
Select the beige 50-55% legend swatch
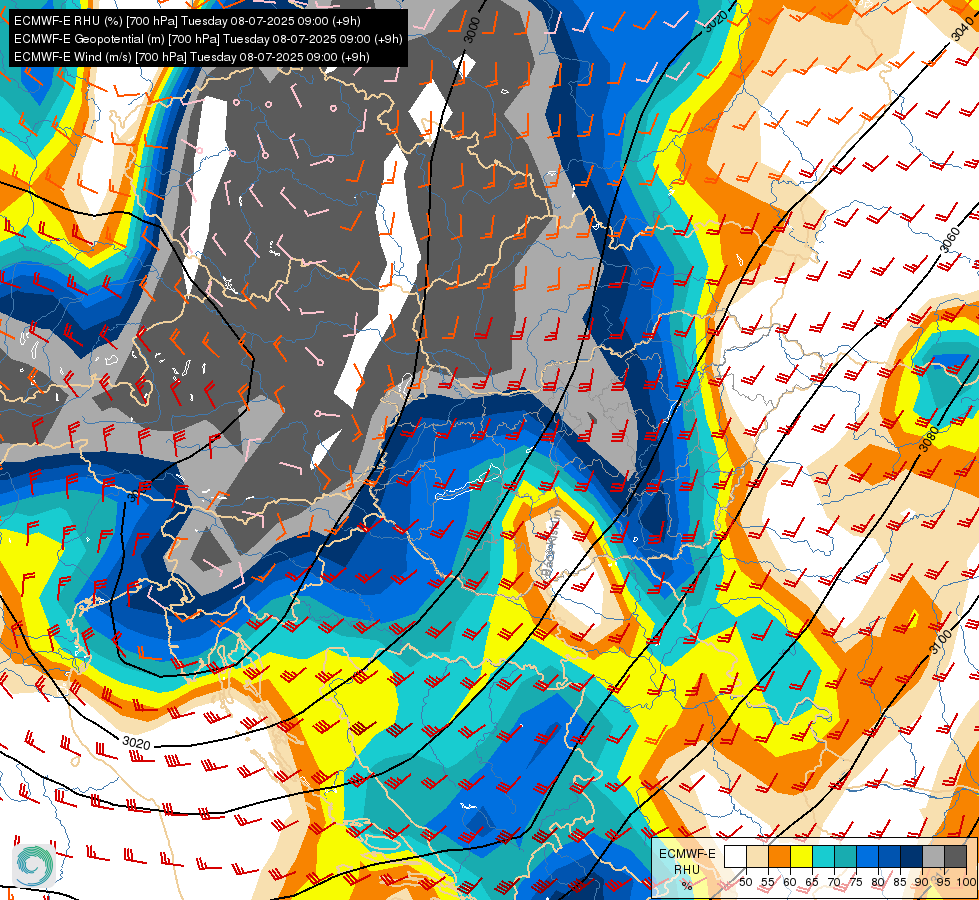pos(757,856)
